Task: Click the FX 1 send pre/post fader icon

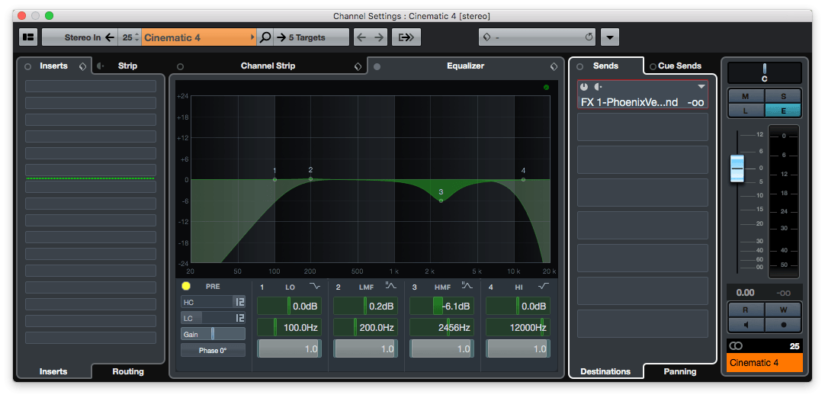Action: click(x=598, y=86)
